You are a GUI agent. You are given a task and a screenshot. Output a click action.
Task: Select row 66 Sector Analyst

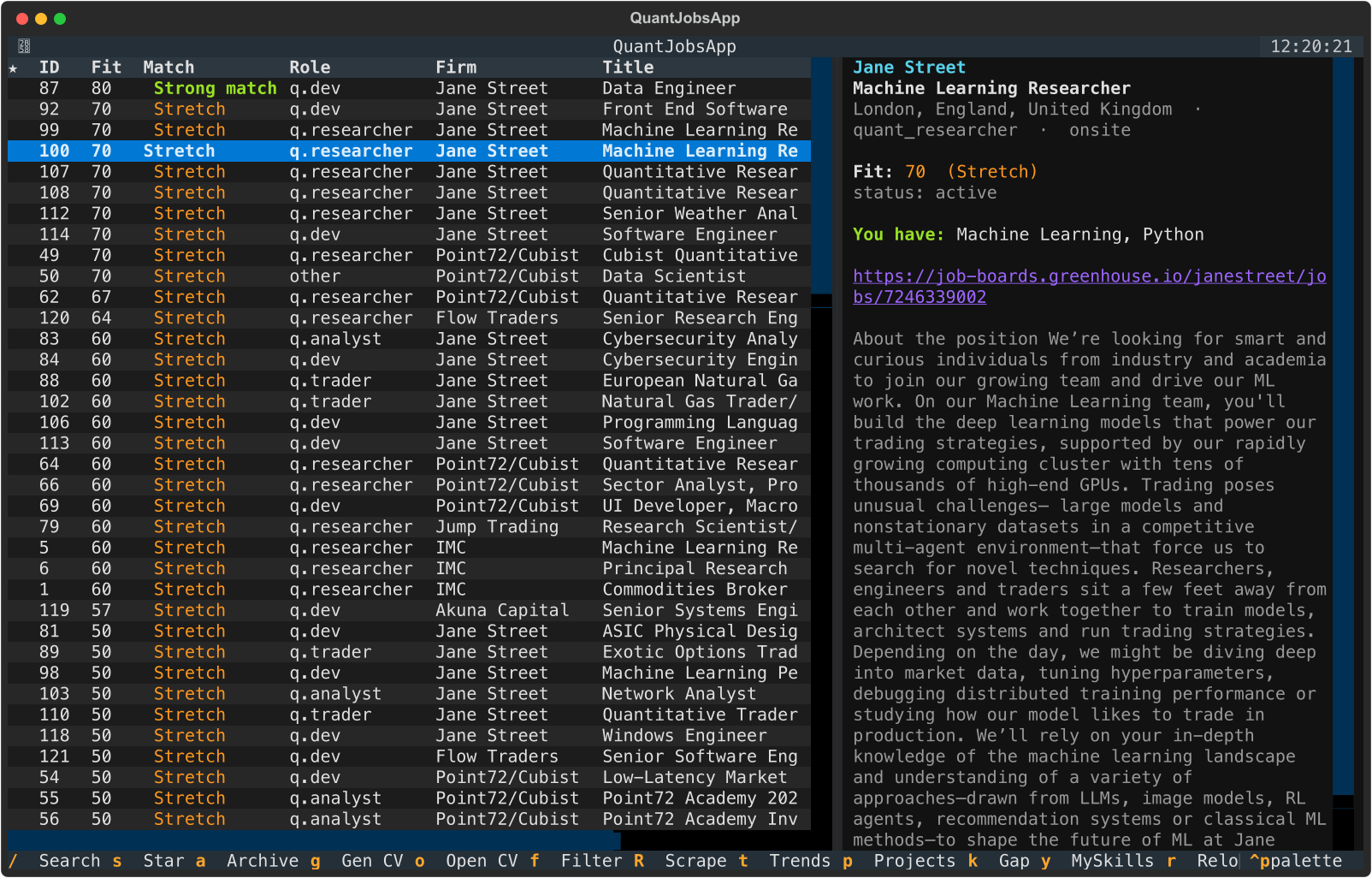click(409, 485)
